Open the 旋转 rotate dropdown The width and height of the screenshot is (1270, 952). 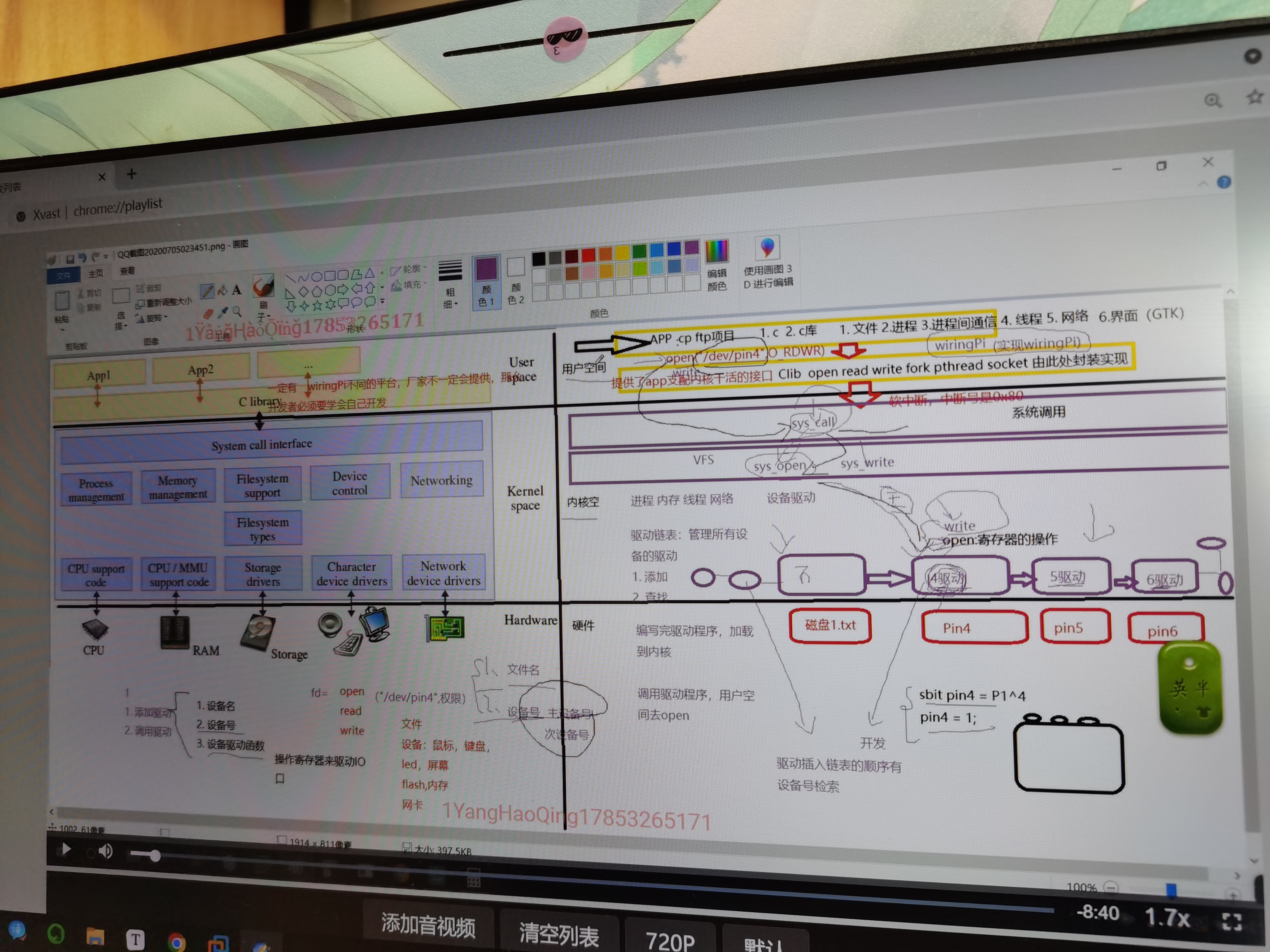point(151,319)
